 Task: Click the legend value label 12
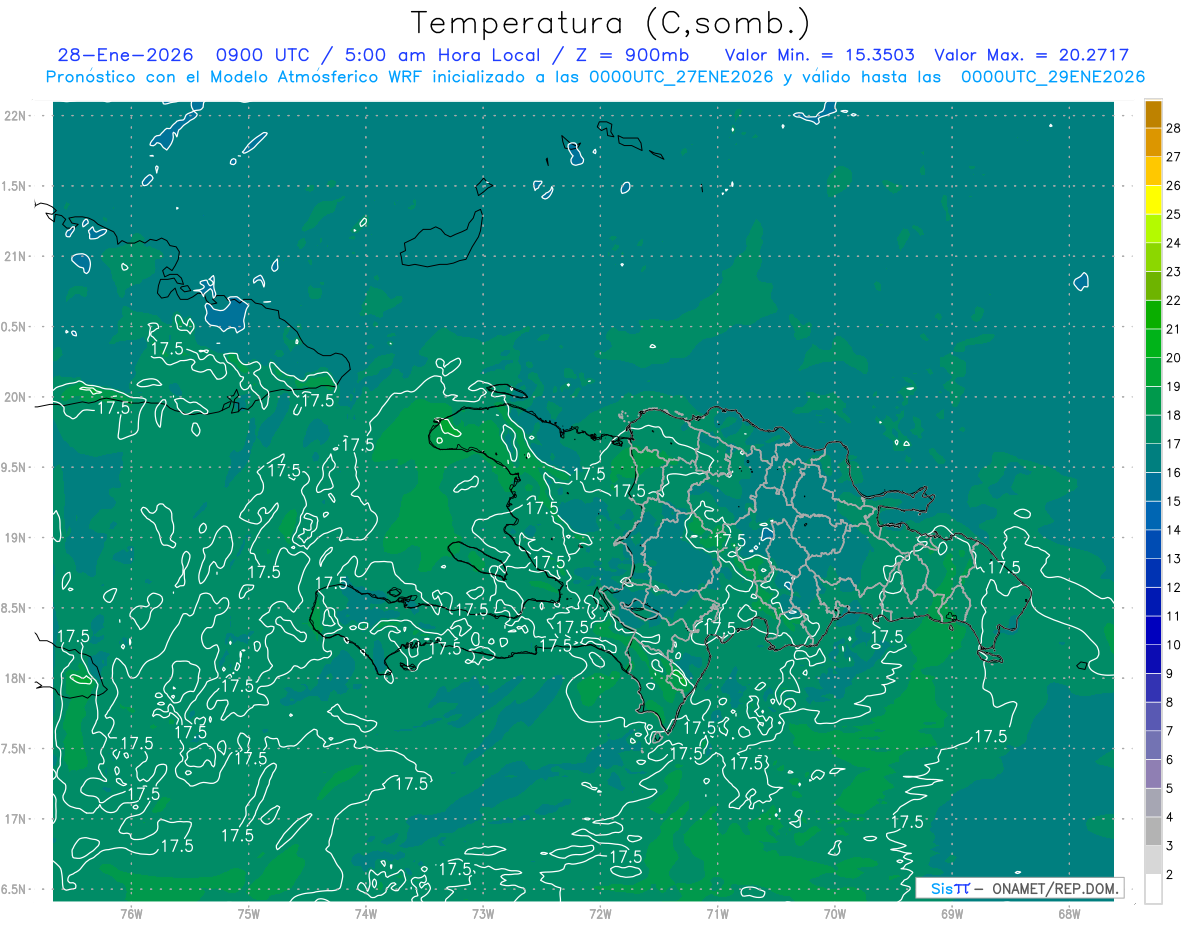point(1174,588)
